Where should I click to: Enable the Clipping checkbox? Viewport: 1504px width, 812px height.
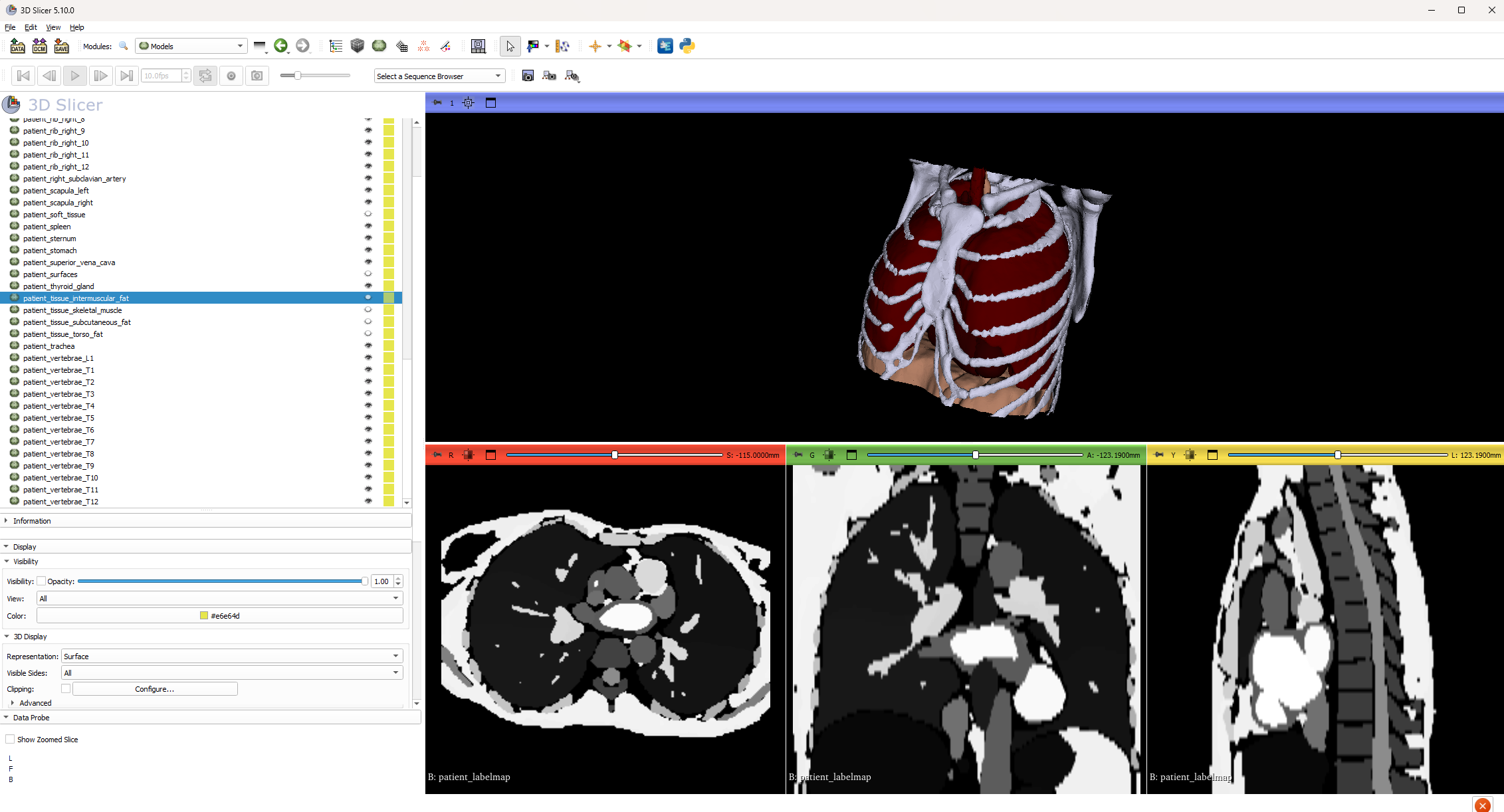[x=66, y=689]
